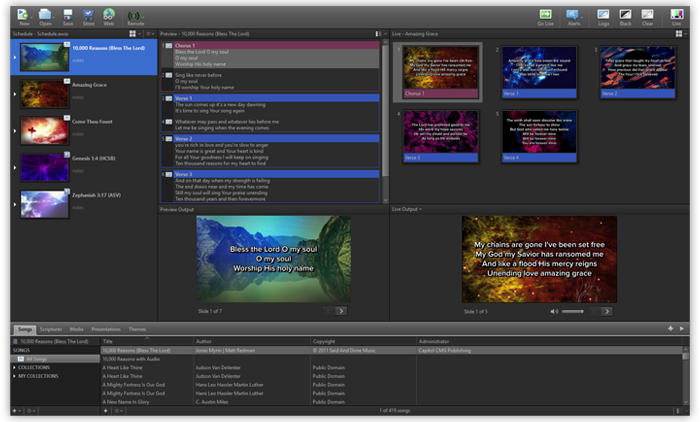
Task: Open the Themes tab
Action: 137,329
